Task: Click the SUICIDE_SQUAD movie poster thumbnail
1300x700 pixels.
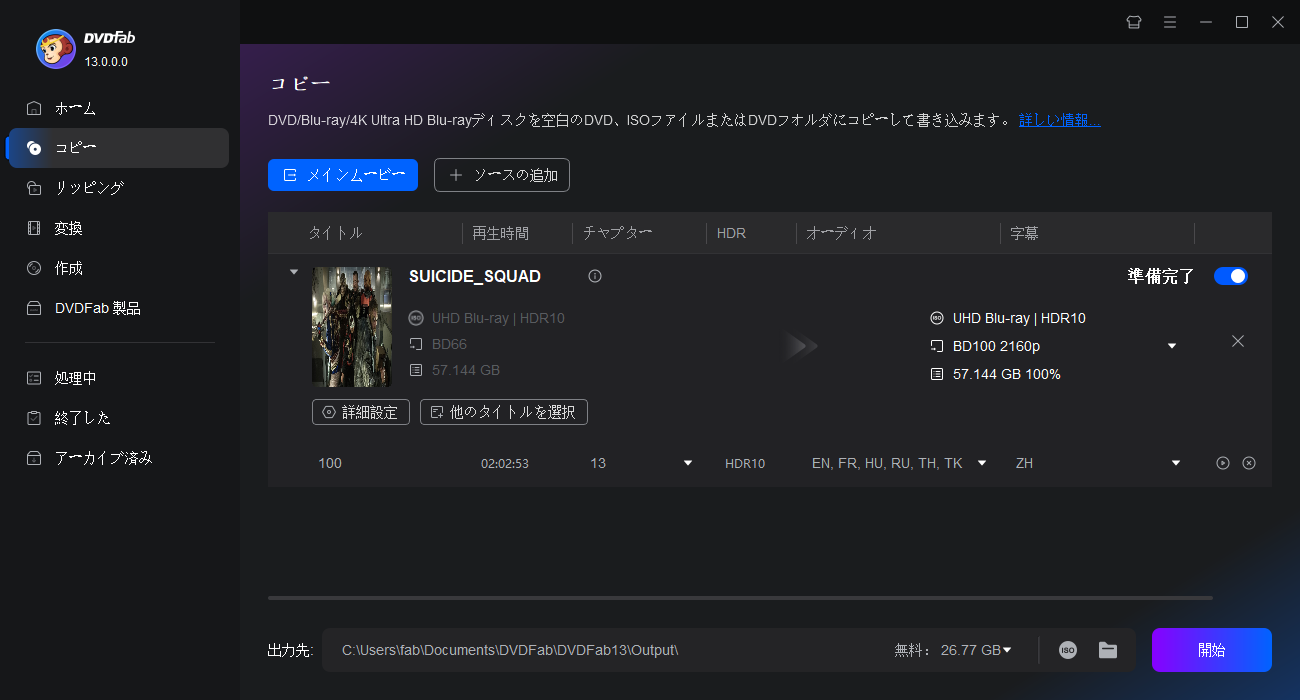Action: [x=352, y=326]
